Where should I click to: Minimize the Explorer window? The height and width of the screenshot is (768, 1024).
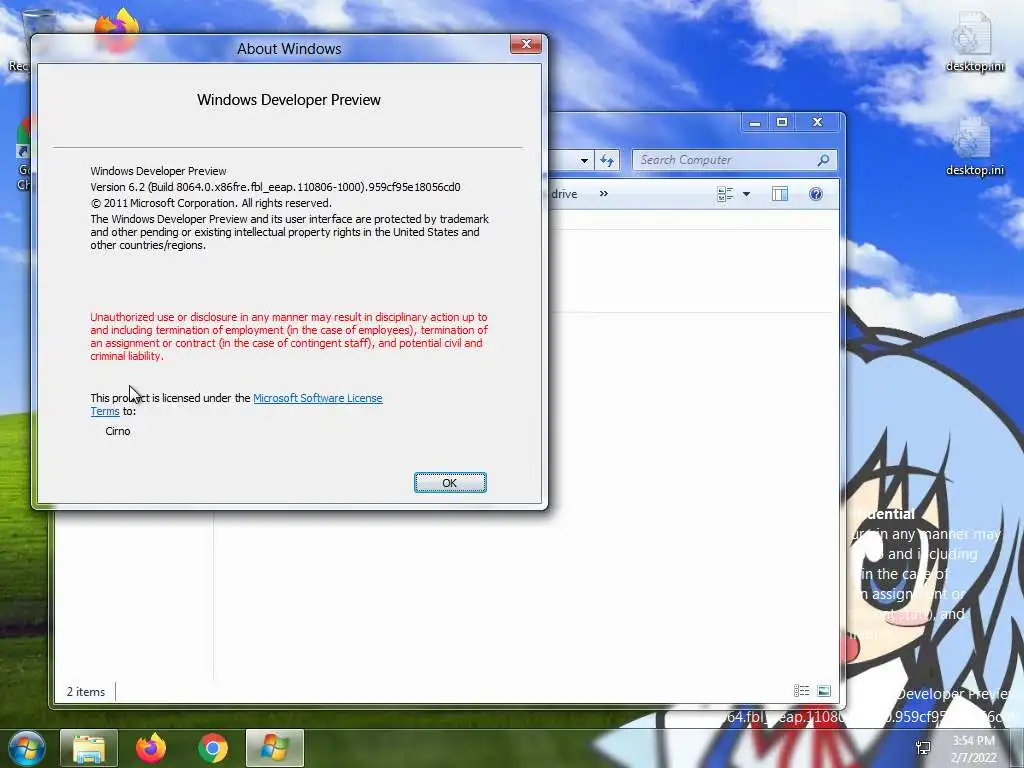(x=754, y=123)
